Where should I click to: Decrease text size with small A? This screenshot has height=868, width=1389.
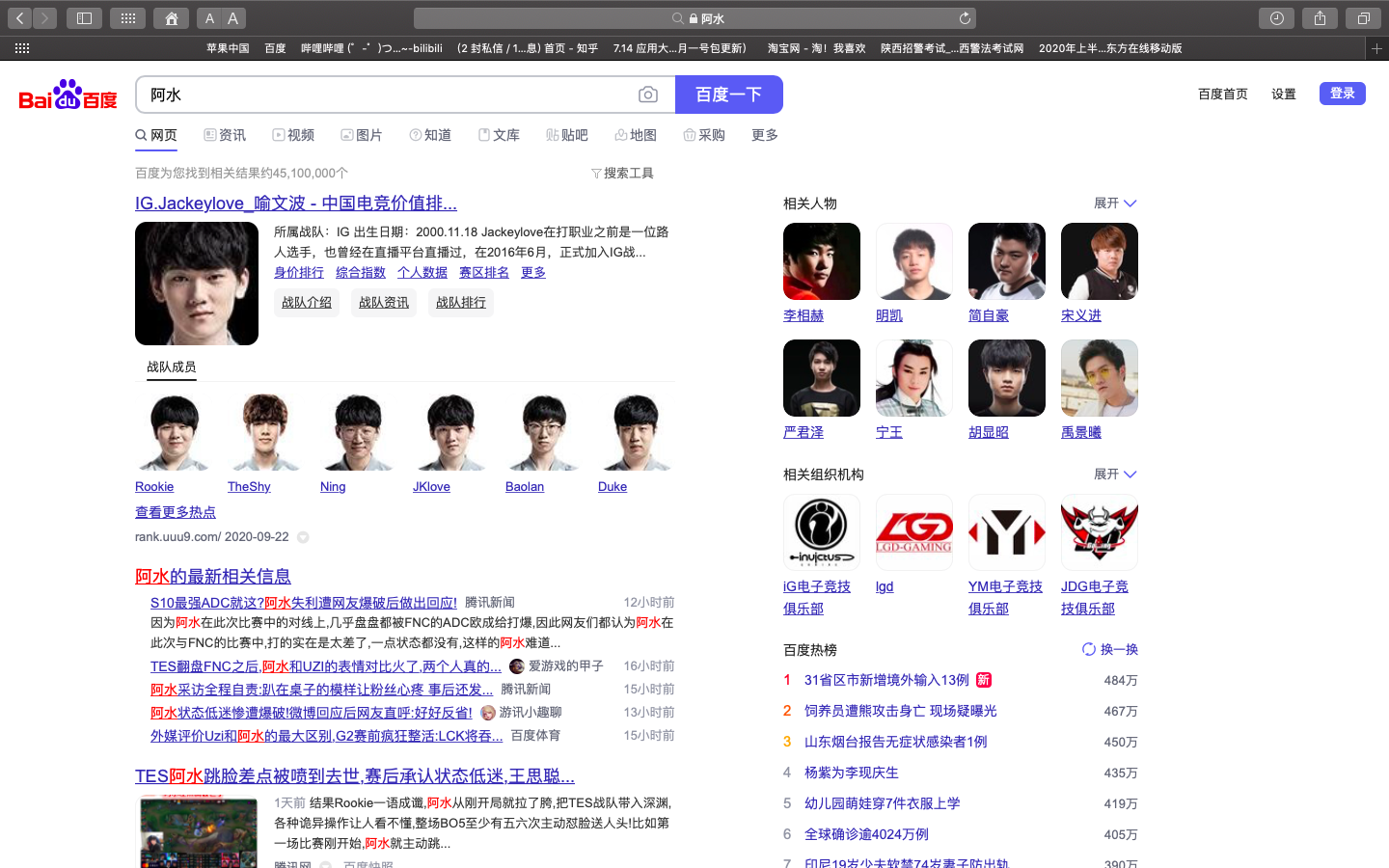pos(209,18)
